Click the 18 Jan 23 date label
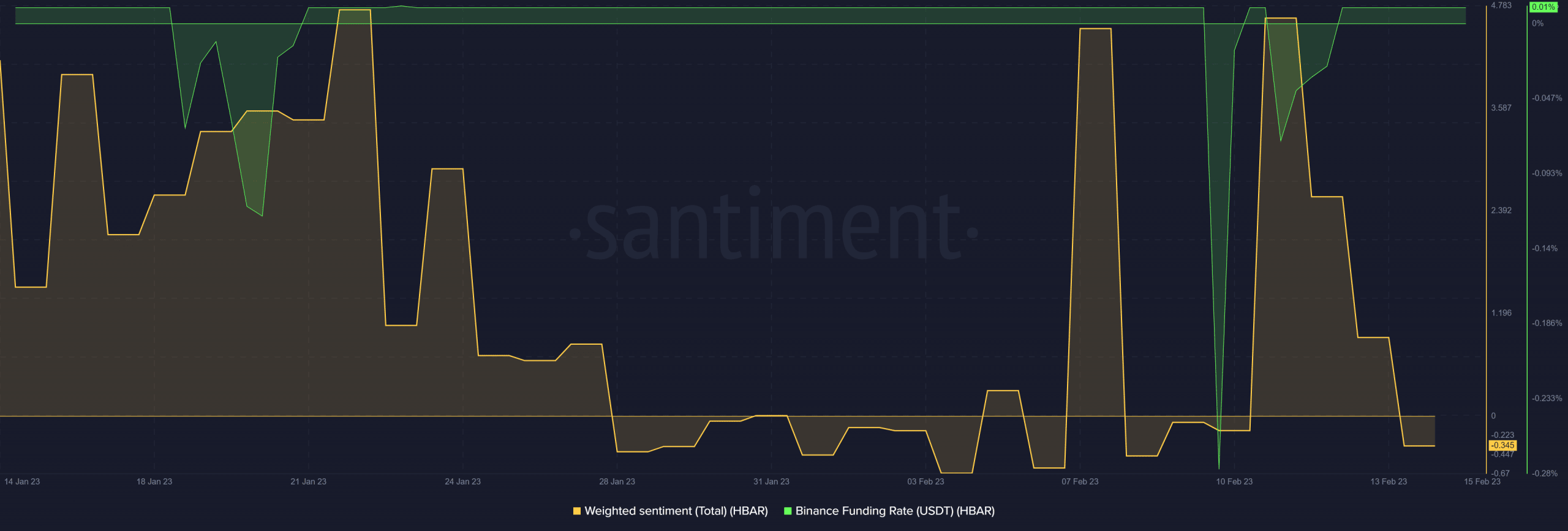The image size is (1568, 531). coord(154,481)
